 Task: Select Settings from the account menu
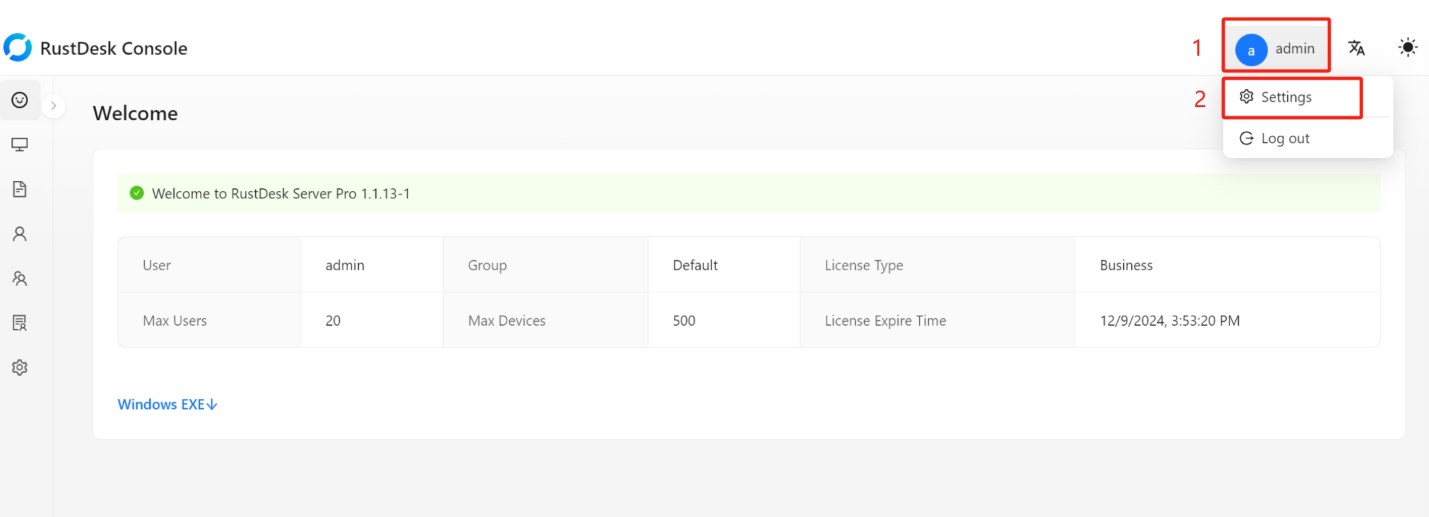1286,97
